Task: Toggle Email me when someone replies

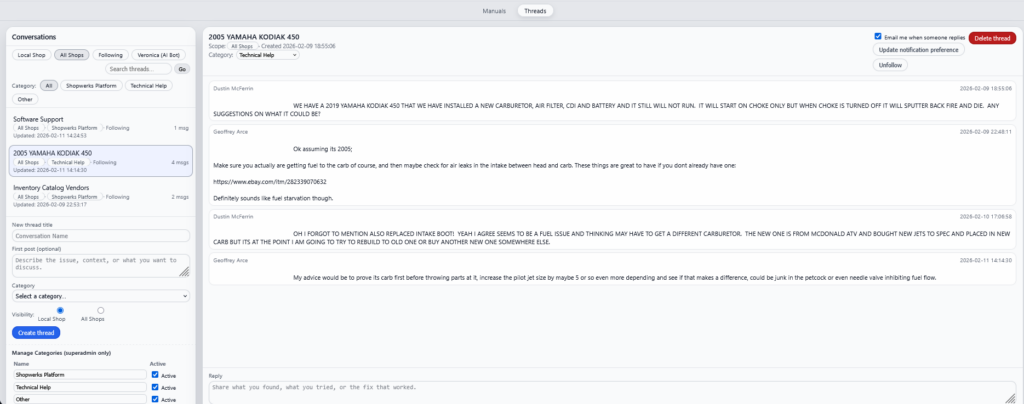Action: pyautogui.click(x=878, y=36)
